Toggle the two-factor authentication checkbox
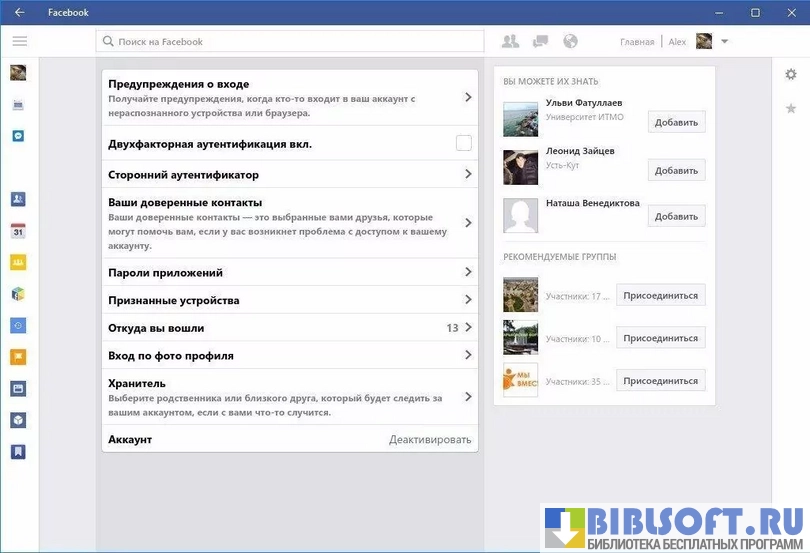This screenshot has width=810, height=553. click(x=463, y=143)
